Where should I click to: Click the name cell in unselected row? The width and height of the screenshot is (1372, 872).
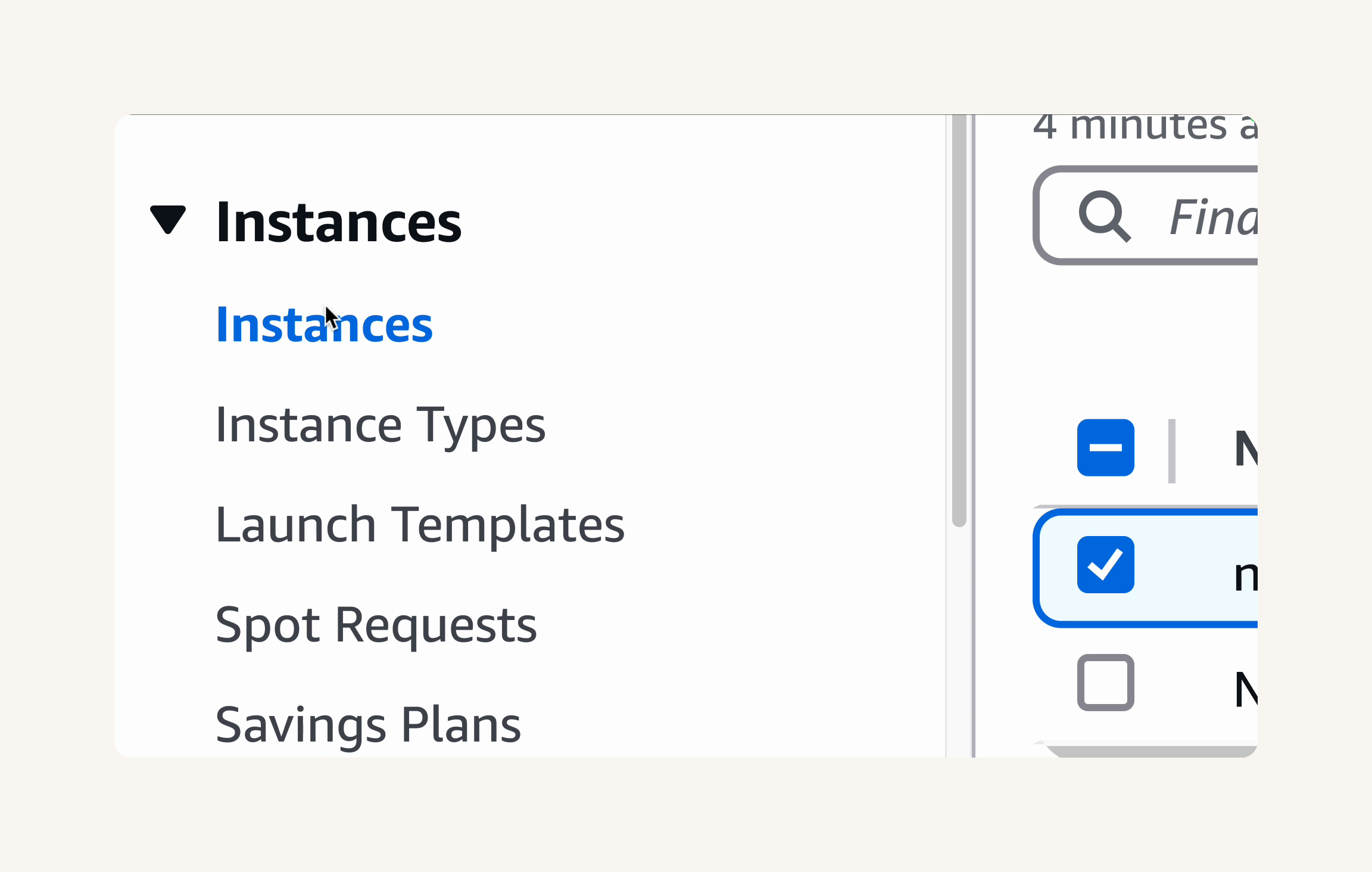(1246, 689)
